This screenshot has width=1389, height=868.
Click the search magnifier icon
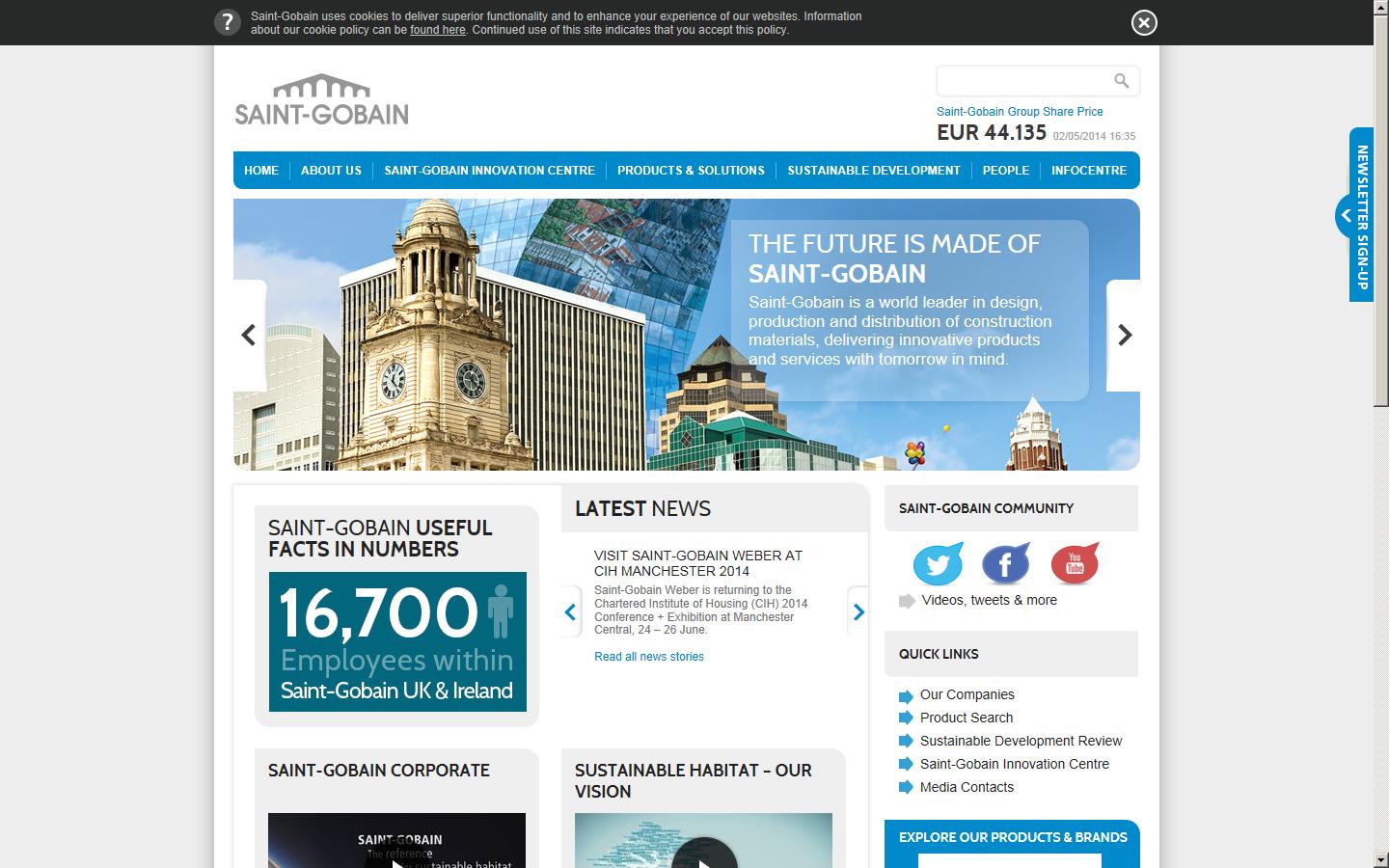[x=1120, y=80]
